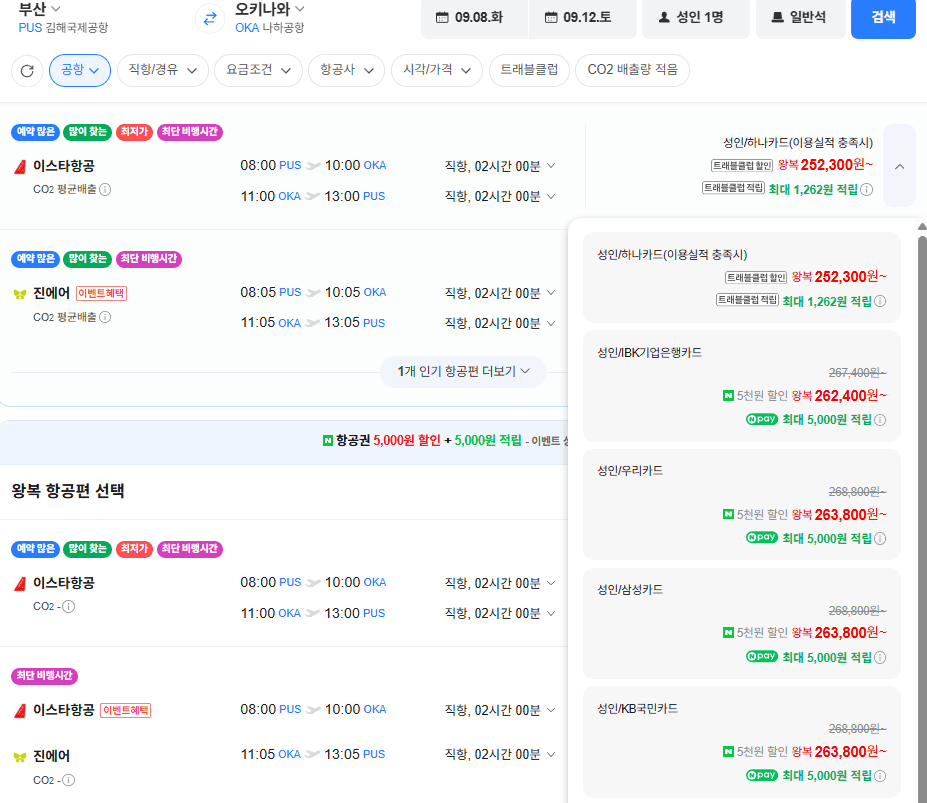
Task: Click calendar icon in 09.08.화 field
Action: [442, 18]
